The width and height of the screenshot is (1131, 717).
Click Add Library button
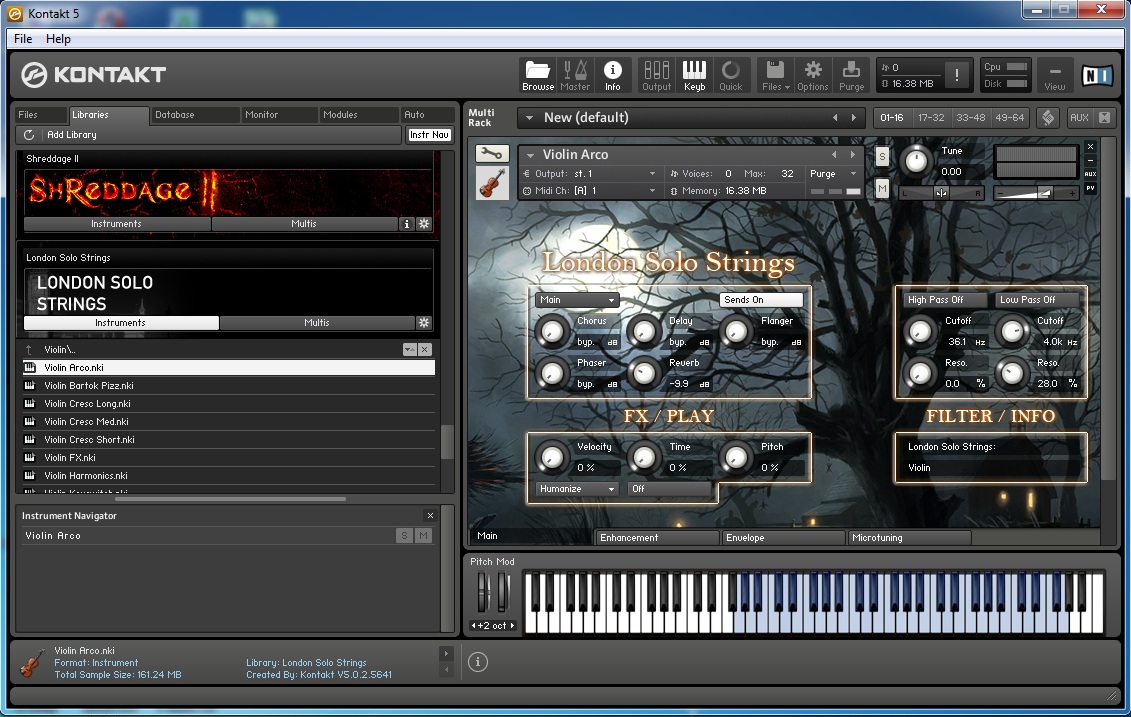[x=71, y=135]
